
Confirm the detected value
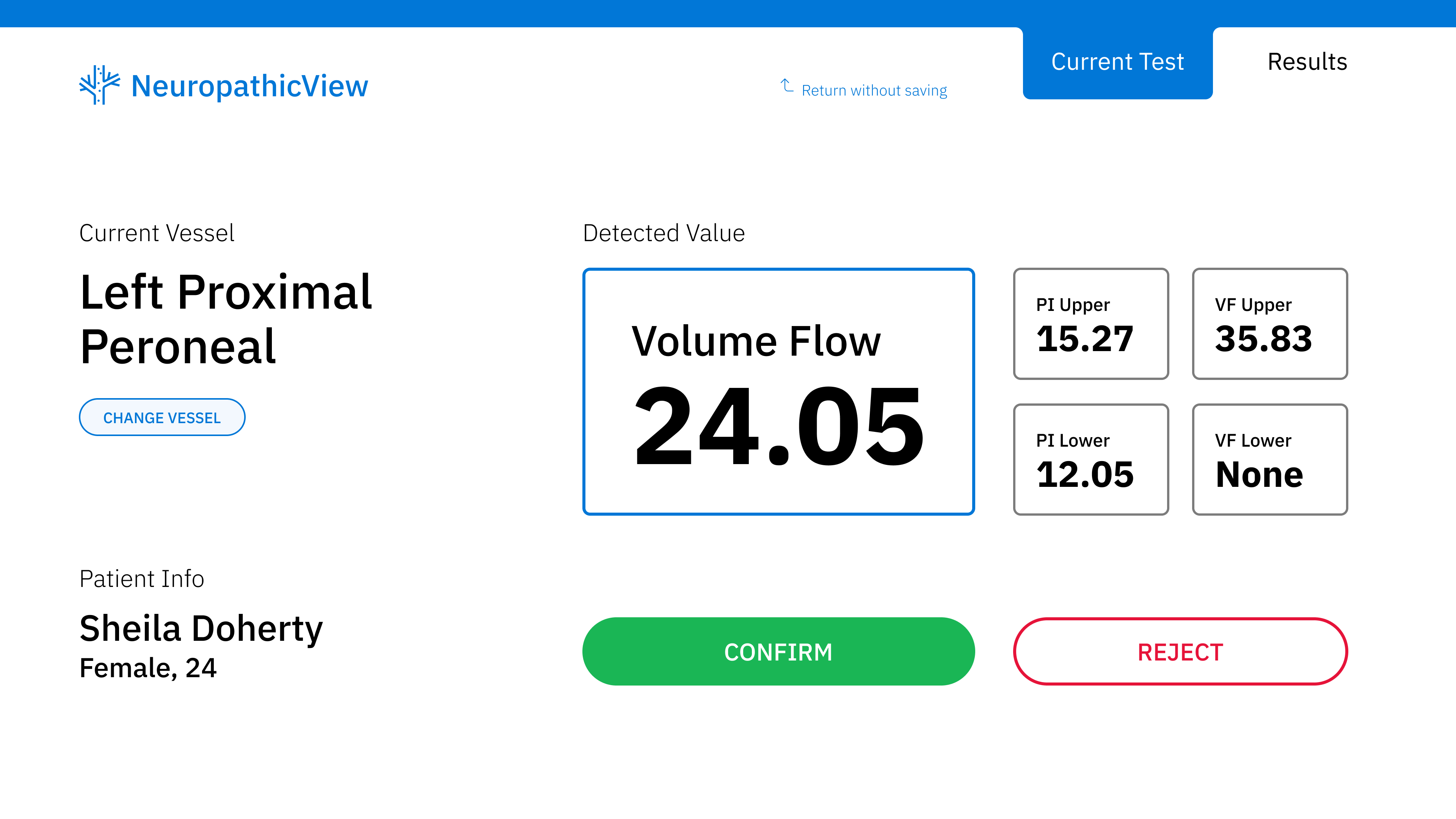point(778,652)
